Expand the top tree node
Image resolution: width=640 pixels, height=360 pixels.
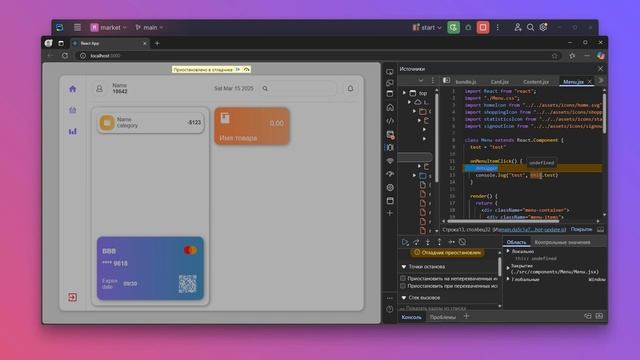404,93
